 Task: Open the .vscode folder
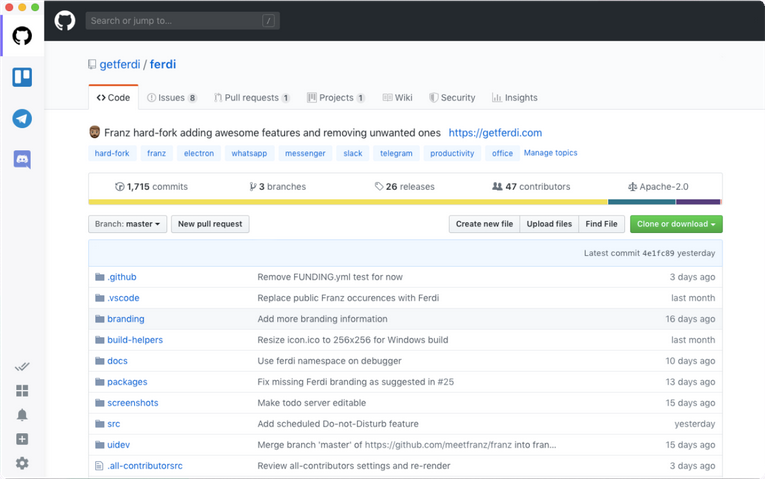pos(123,298)
